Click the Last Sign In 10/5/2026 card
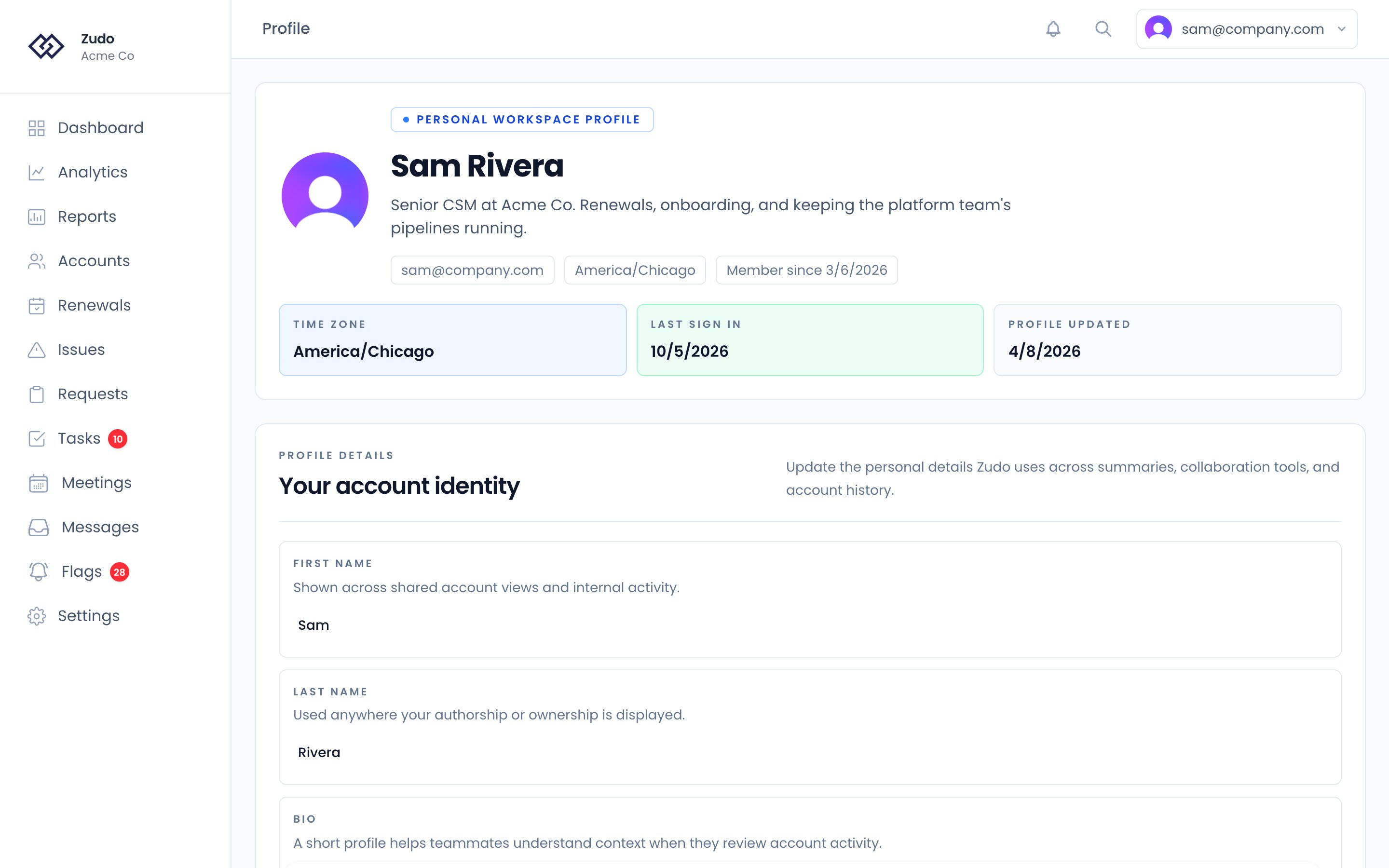 pos(810,340)
